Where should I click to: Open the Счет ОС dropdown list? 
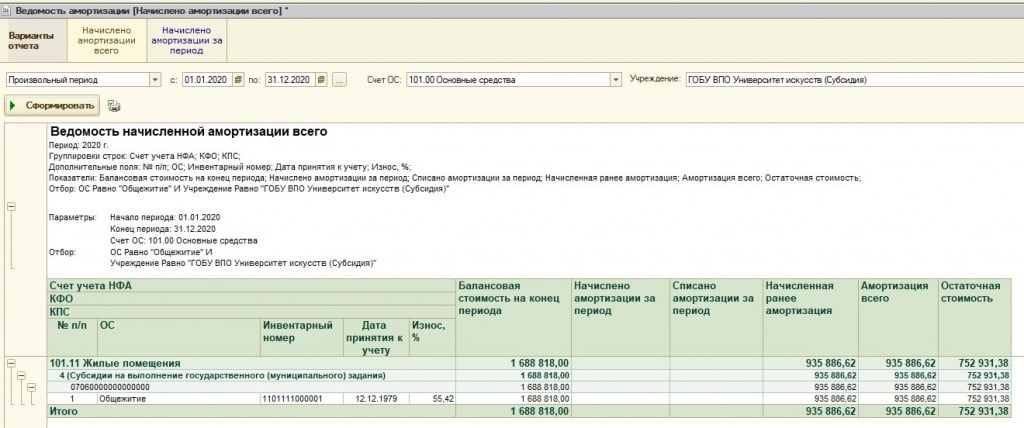[x=612, y=80]
